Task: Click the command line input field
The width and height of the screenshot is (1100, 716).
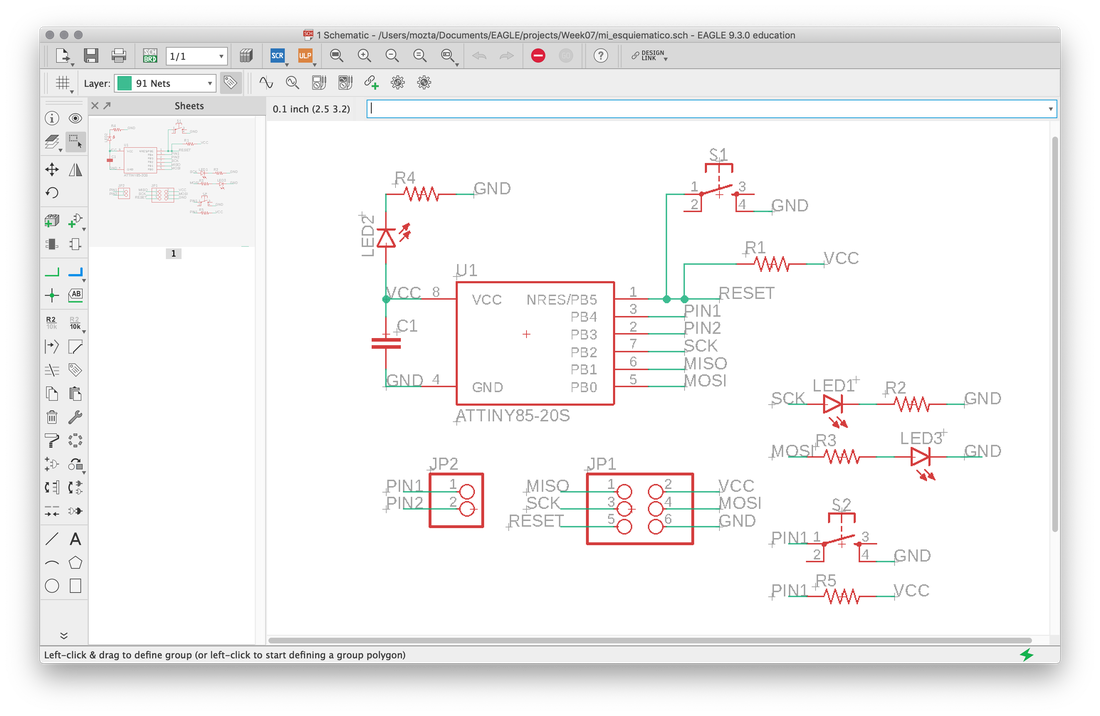Action: click(711, 109)
